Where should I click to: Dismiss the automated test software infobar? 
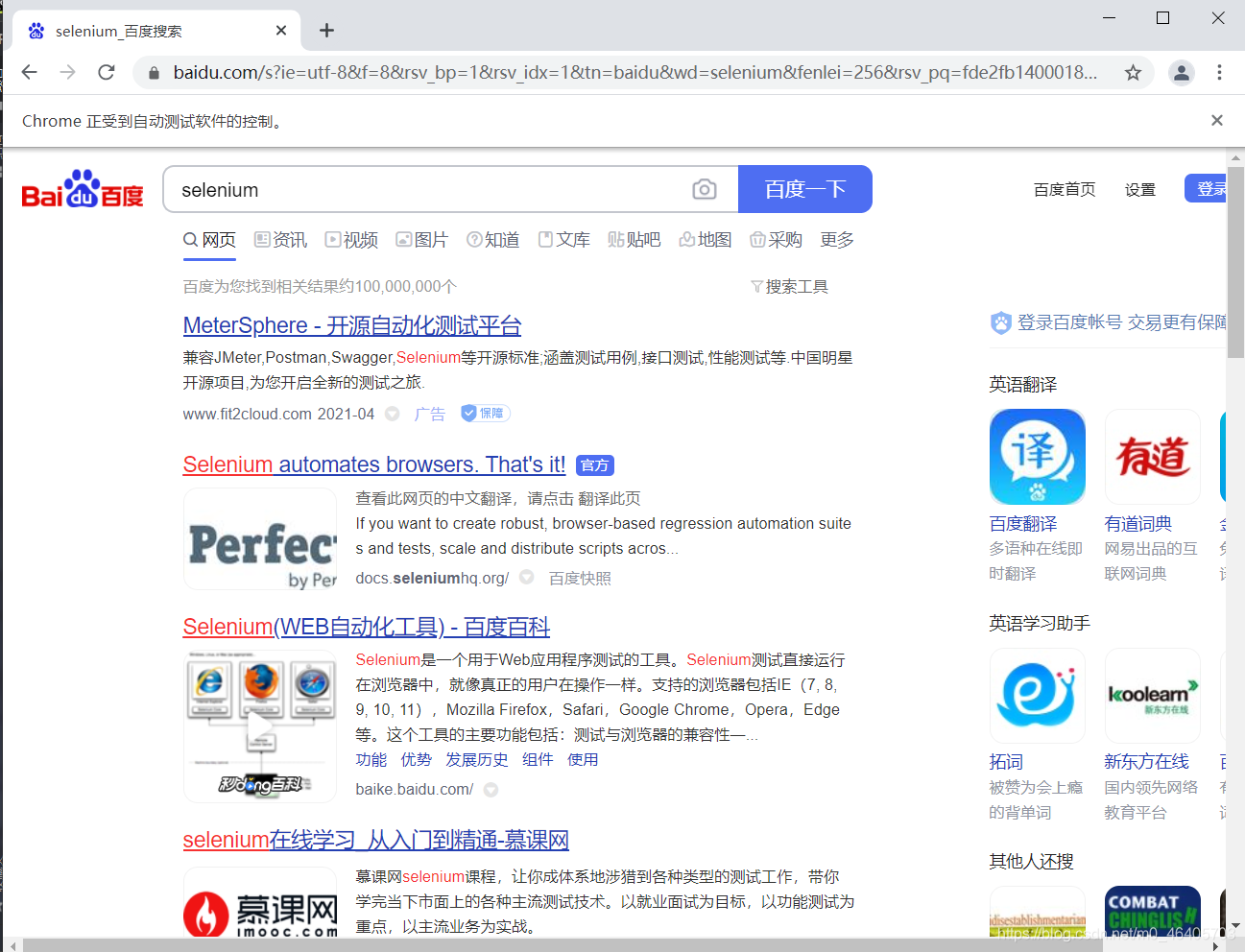1217,120
